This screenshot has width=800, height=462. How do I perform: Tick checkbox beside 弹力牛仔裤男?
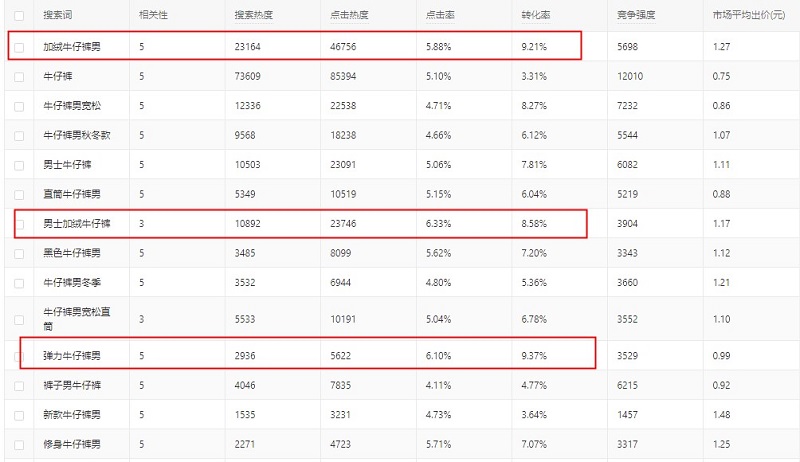[x=19, y=356]
